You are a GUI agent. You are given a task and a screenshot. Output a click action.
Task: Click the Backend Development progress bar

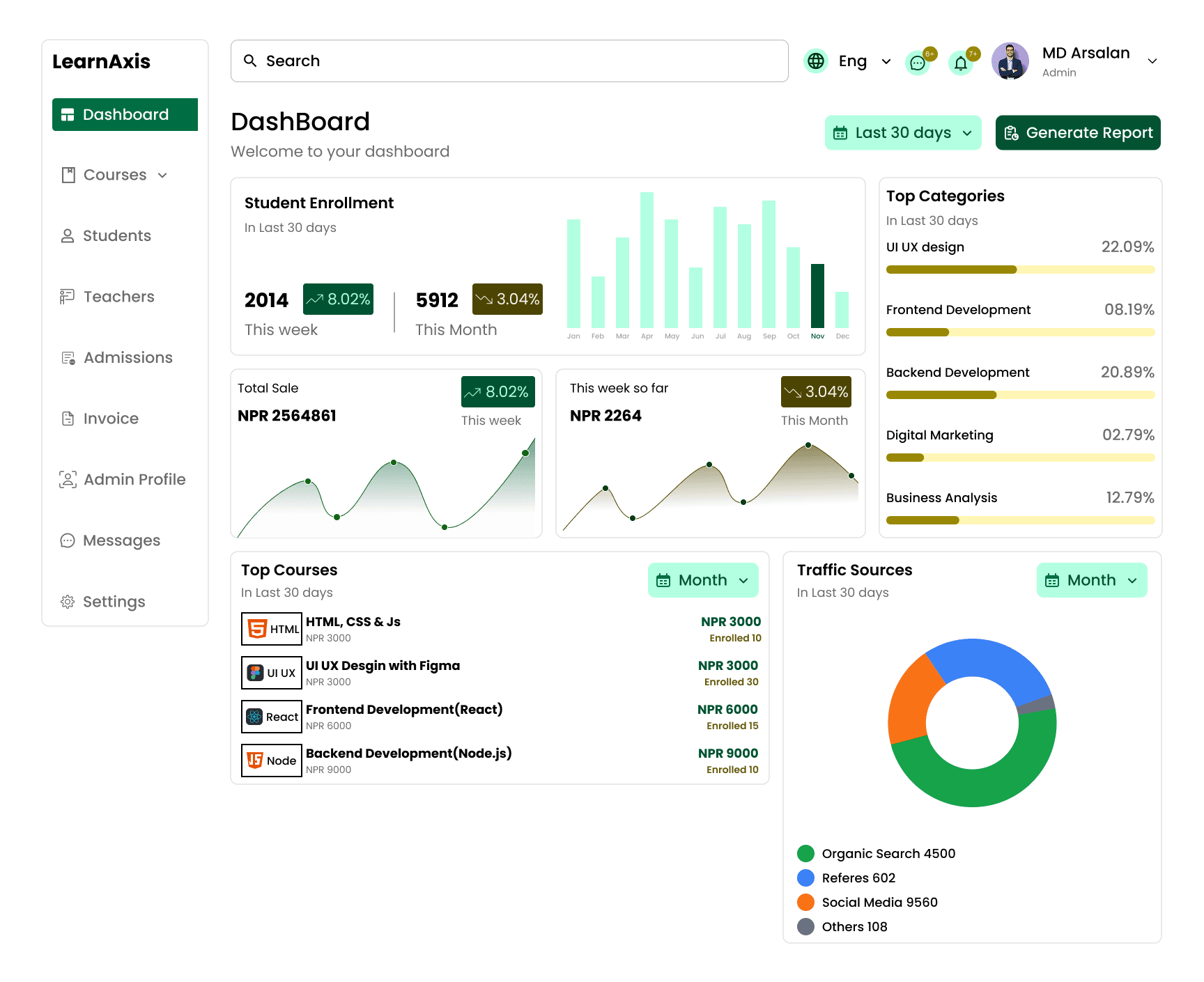[1020, 395]
